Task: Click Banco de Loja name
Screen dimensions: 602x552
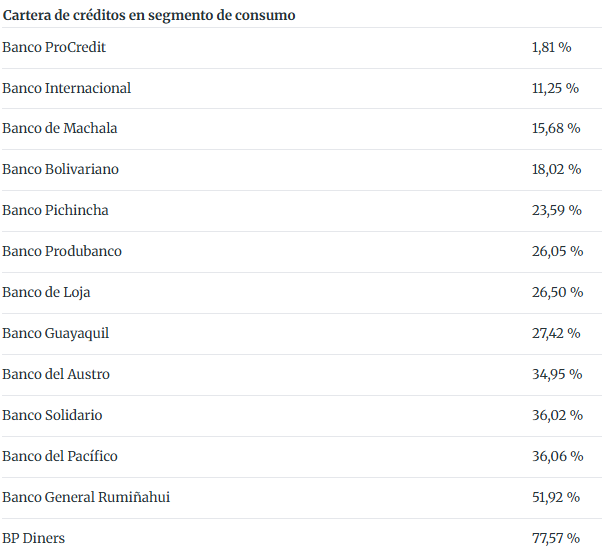Action: [x=46, y=292]
